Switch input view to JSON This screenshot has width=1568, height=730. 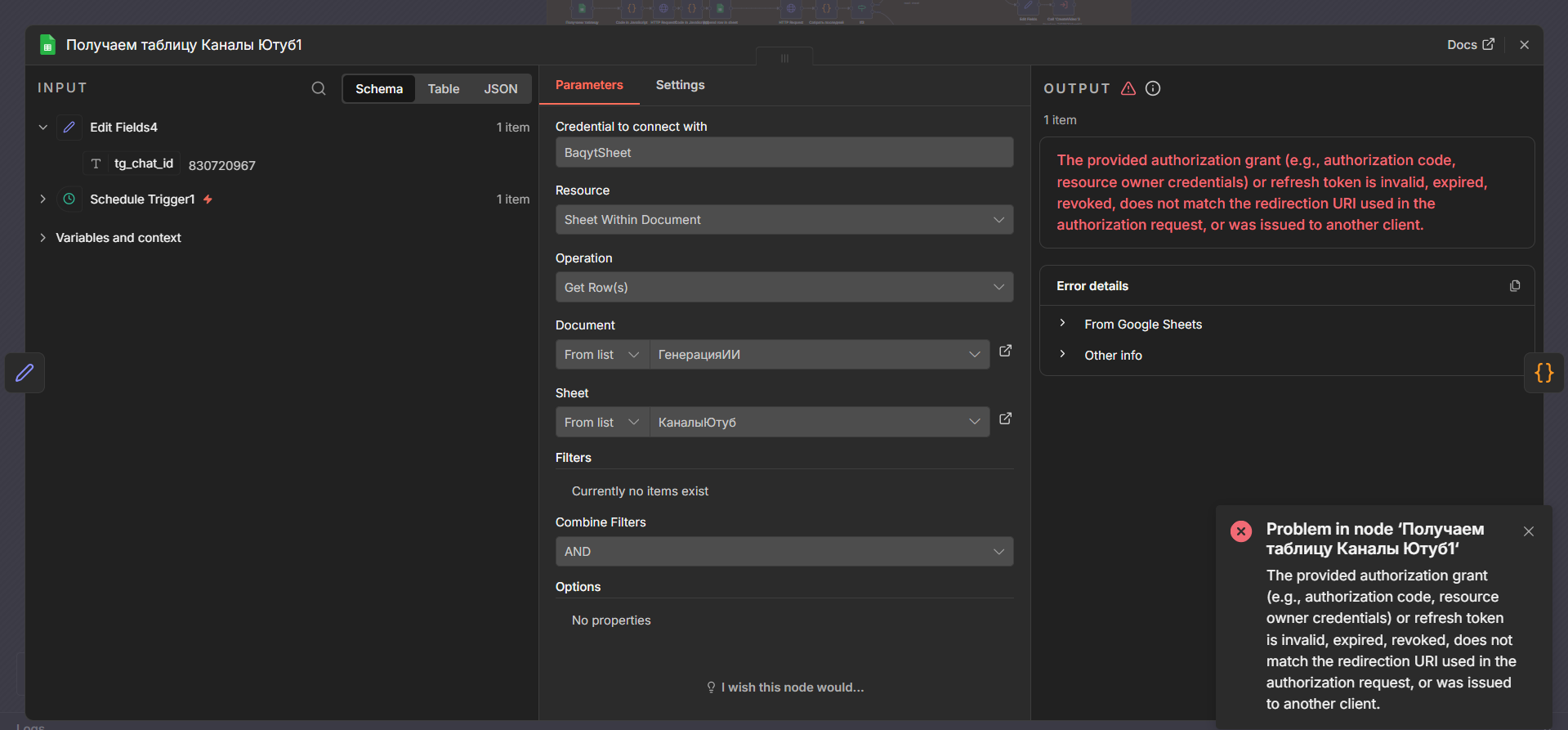coord(500,88)
